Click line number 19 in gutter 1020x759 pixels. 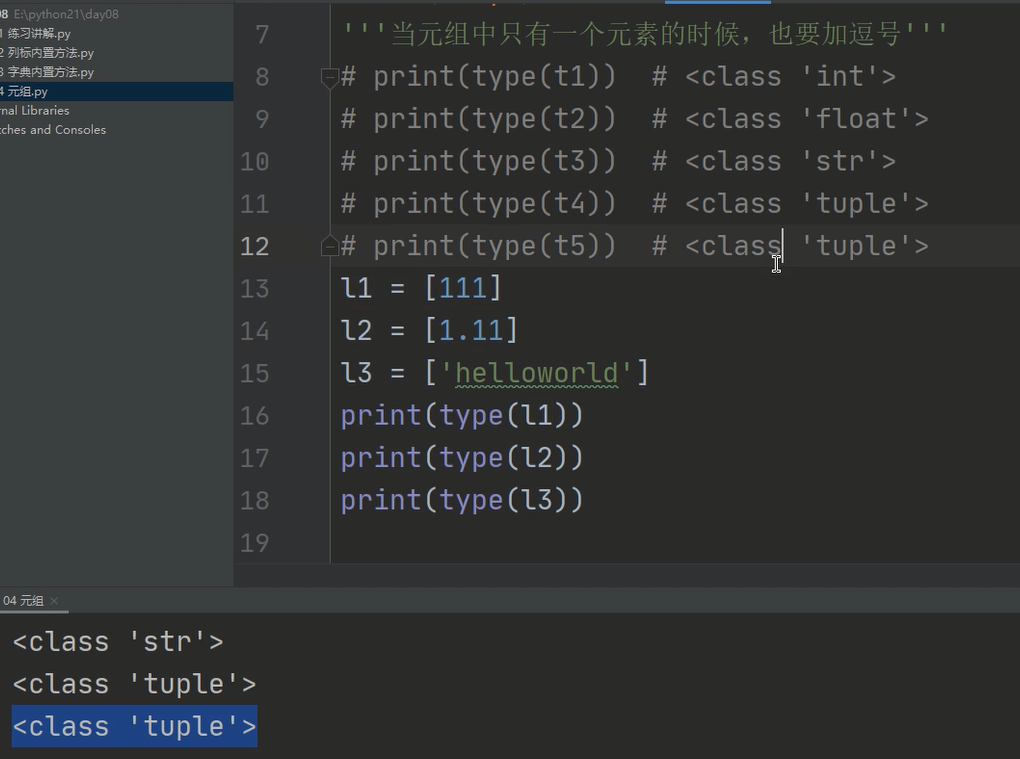[x=254, y=542]
